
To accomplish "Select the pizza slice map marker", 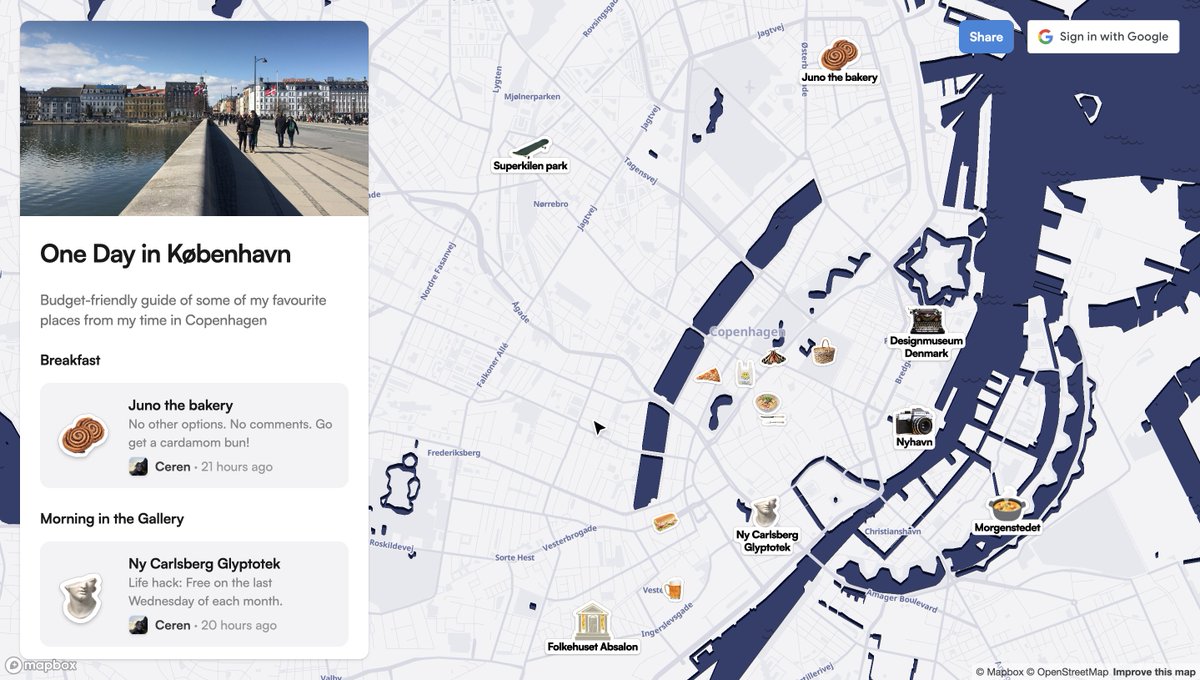I will click(x=708, y=375).
